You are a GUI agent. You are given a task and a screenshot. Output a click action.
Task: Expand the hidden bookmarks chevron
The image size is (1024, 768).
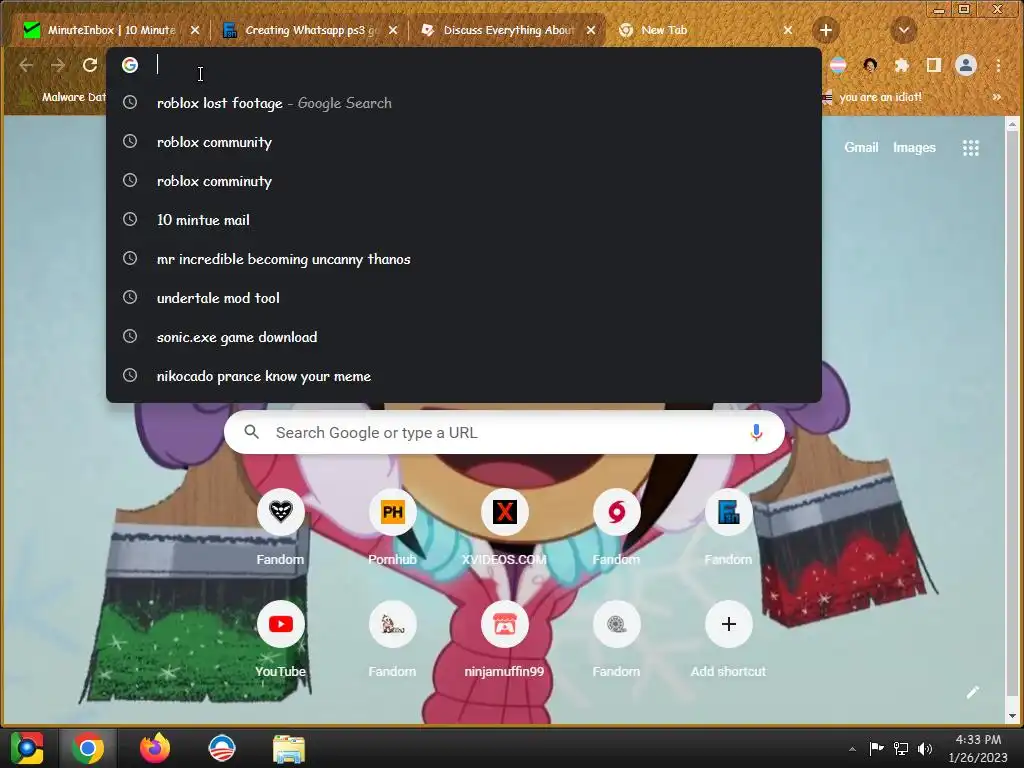pyautogui.click(x=997, y=97)
